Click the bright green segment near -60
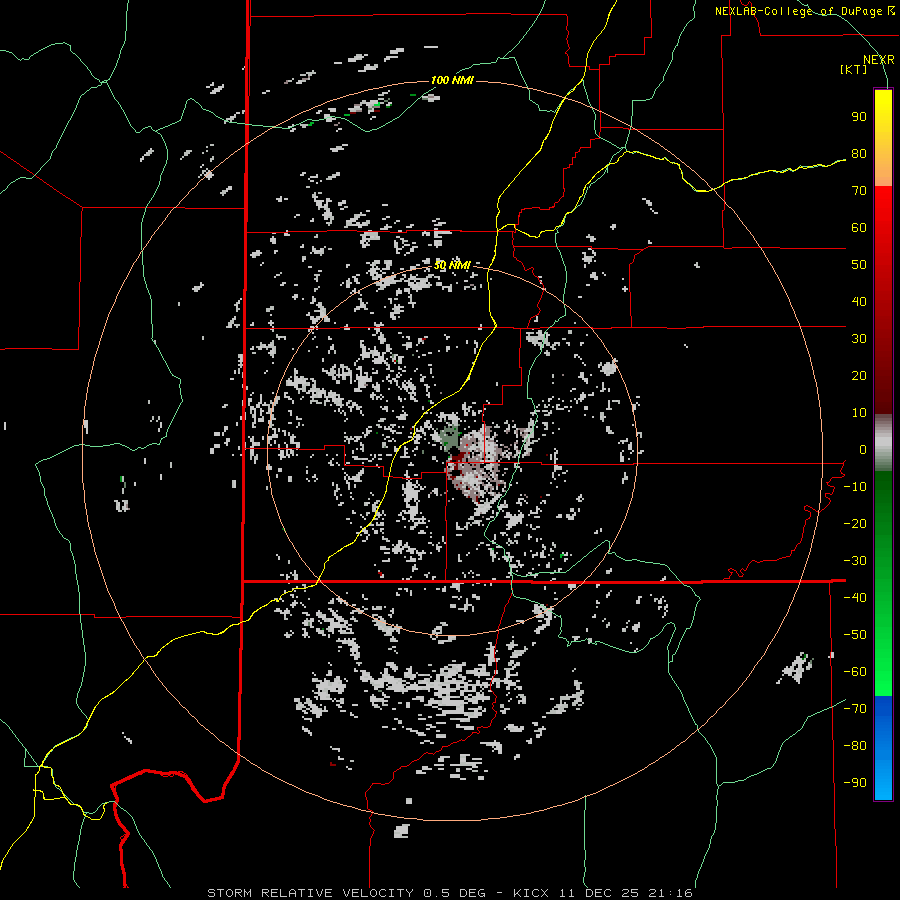900x900 pixels. (883, 672)
